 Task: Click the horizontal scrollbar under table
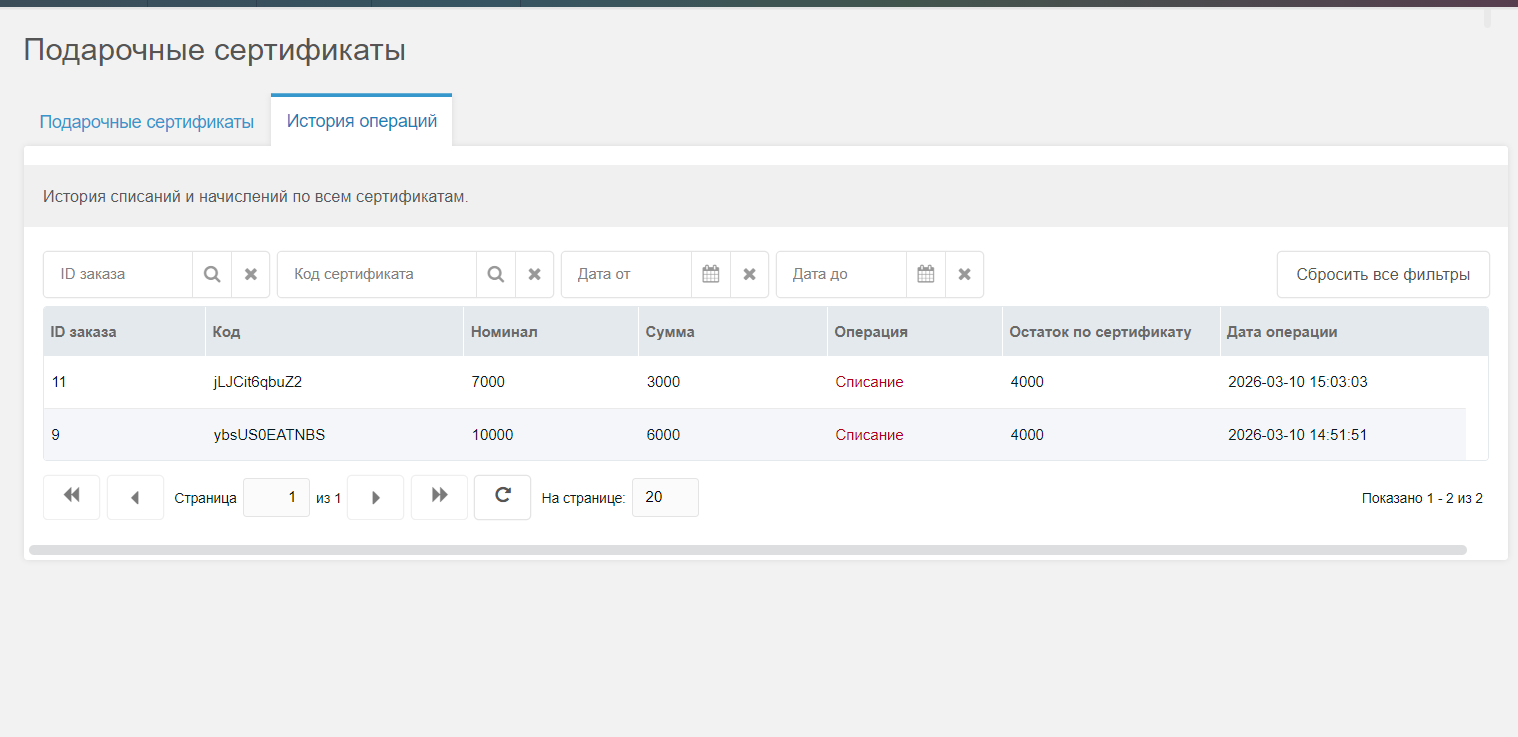(x=747, y=550)
